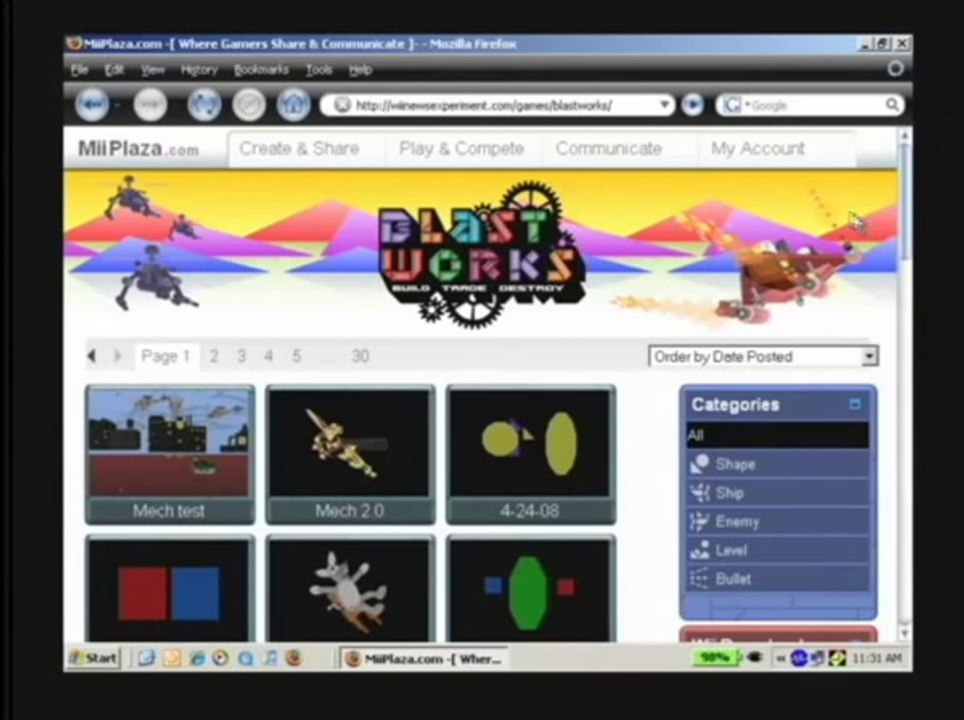Image resolution: width=964 pixels, height=720 pixels.
Task: Open the Mech 2.0 thumbnail
Action: tap(350, 455)
